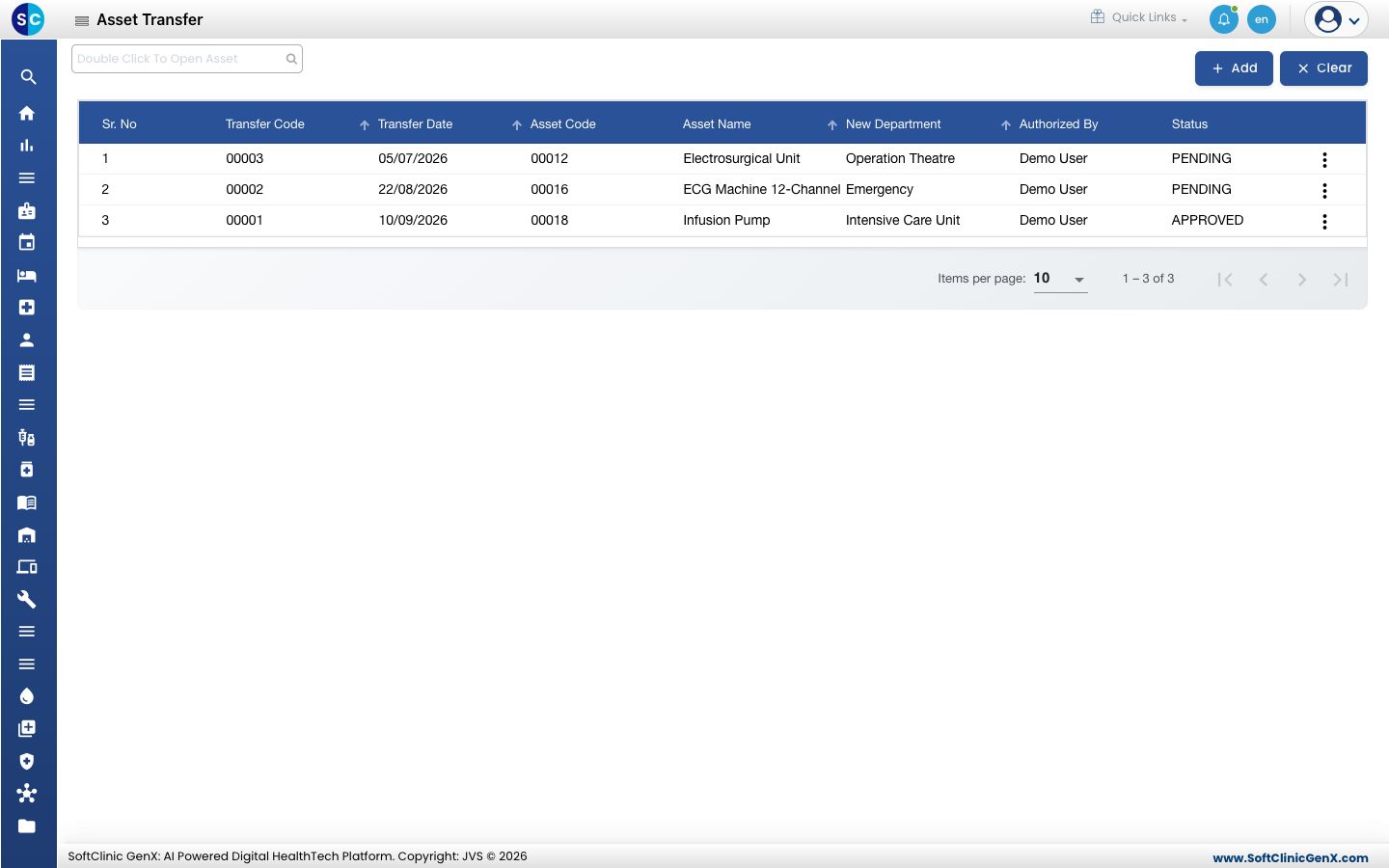Go to the next page of results
Screen dimensions: 1389x868
[x=1302, y=280]
